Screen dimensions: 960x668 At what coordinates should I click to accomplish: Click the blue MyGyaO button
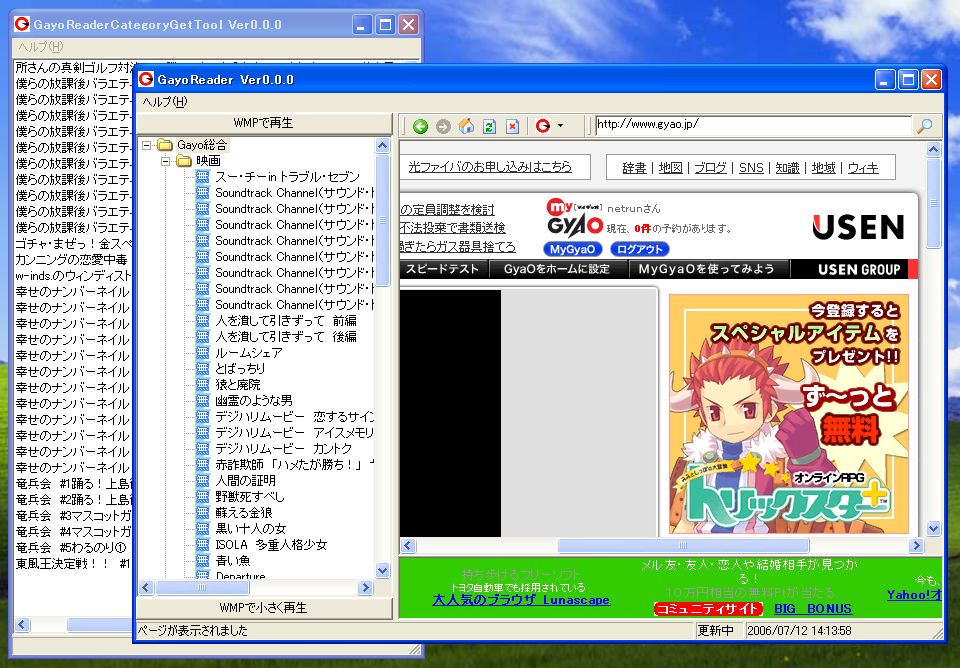click(x=572, y=249)
